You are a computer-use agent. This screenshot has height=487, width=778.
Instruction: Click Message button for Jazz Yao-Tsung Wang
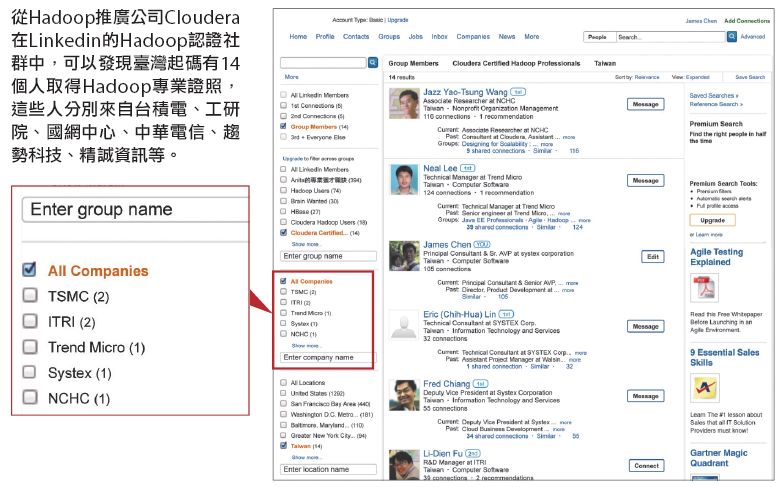point(645,104)
